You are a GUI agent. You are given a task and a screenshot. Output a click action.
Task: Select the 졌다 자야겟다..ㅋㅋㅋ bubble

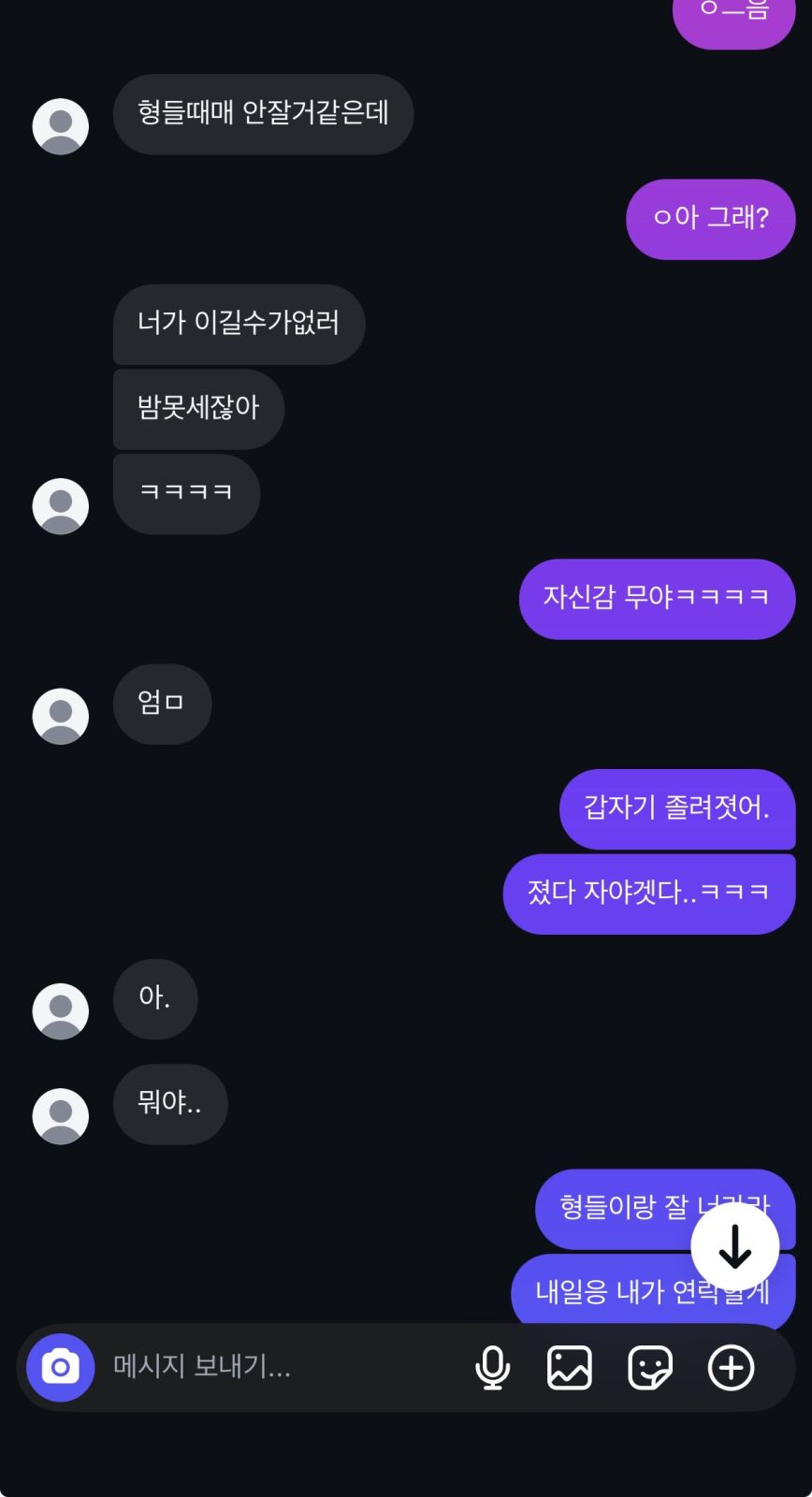point(649,894)
